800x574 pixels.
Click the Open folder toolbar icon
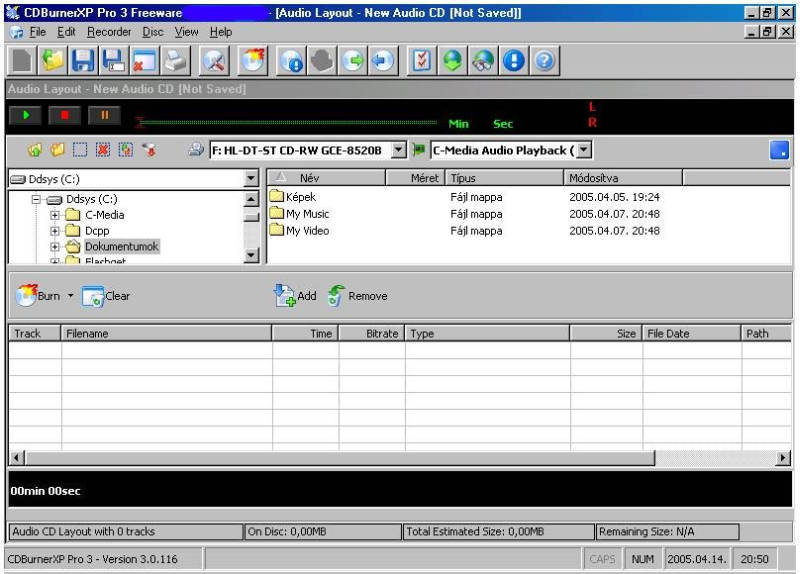(52, 62)
